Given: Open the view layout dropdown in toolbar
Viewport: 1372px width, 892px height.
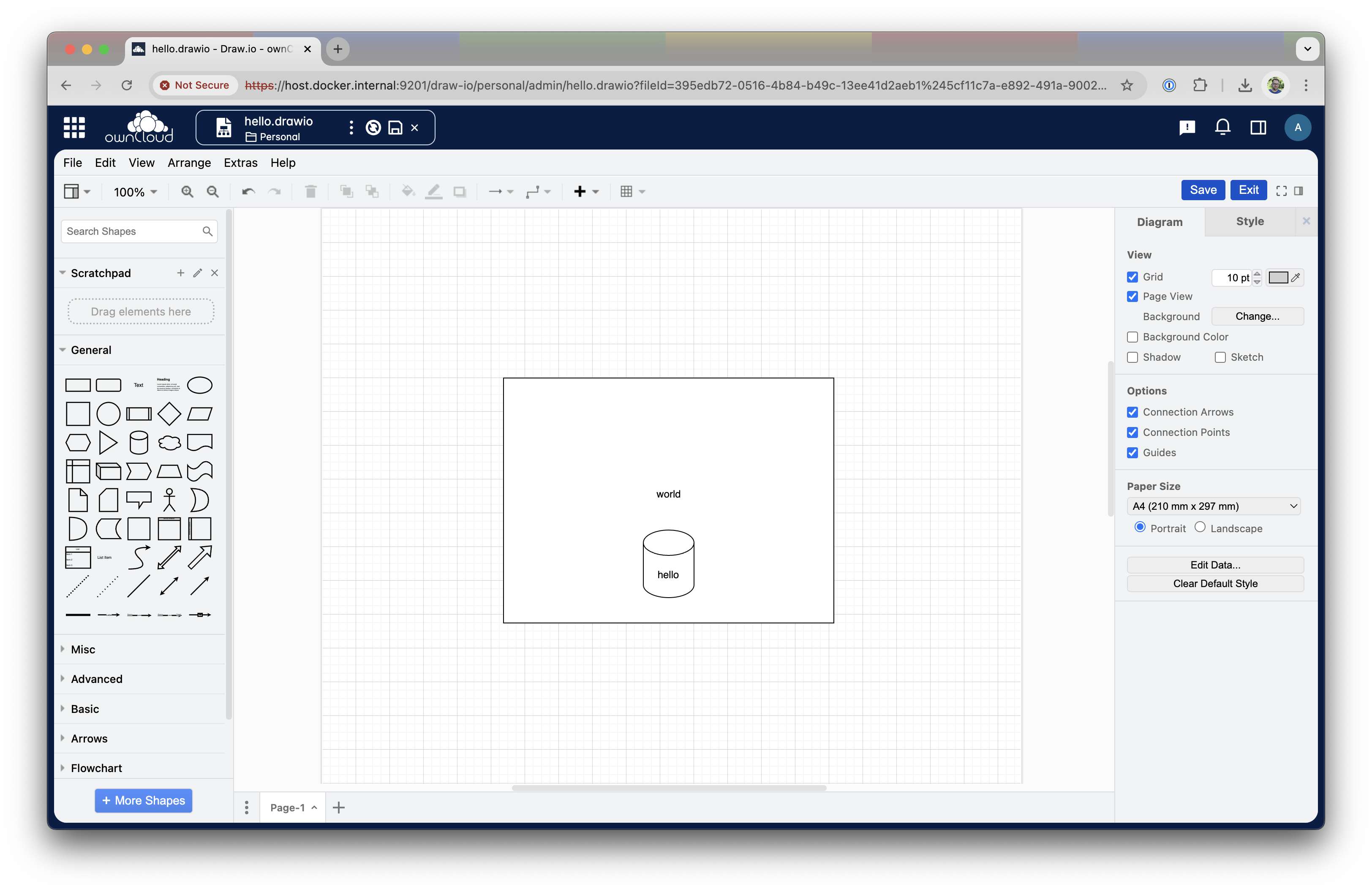Looking at the screenshot, I should point(77,191).
